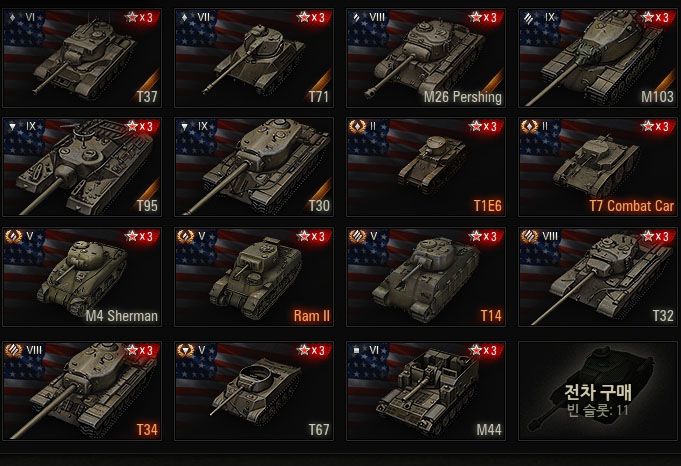The height and width of the screenshot is (466, 681).
Task: Select the M103 heavy tank
Action: [x=598, y=58]
